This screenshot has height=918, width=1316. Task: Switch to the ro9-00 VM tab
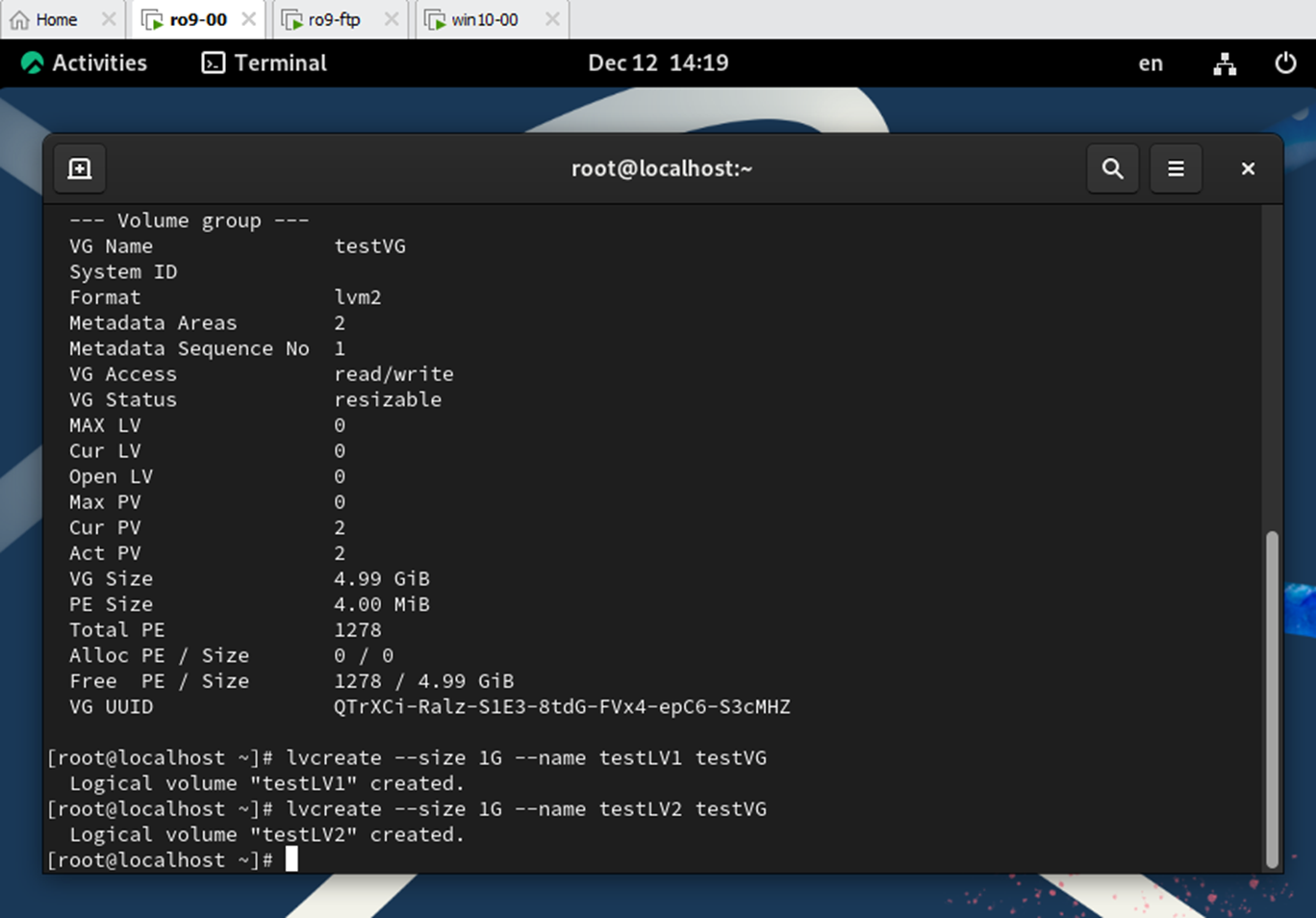coord(198,19)
